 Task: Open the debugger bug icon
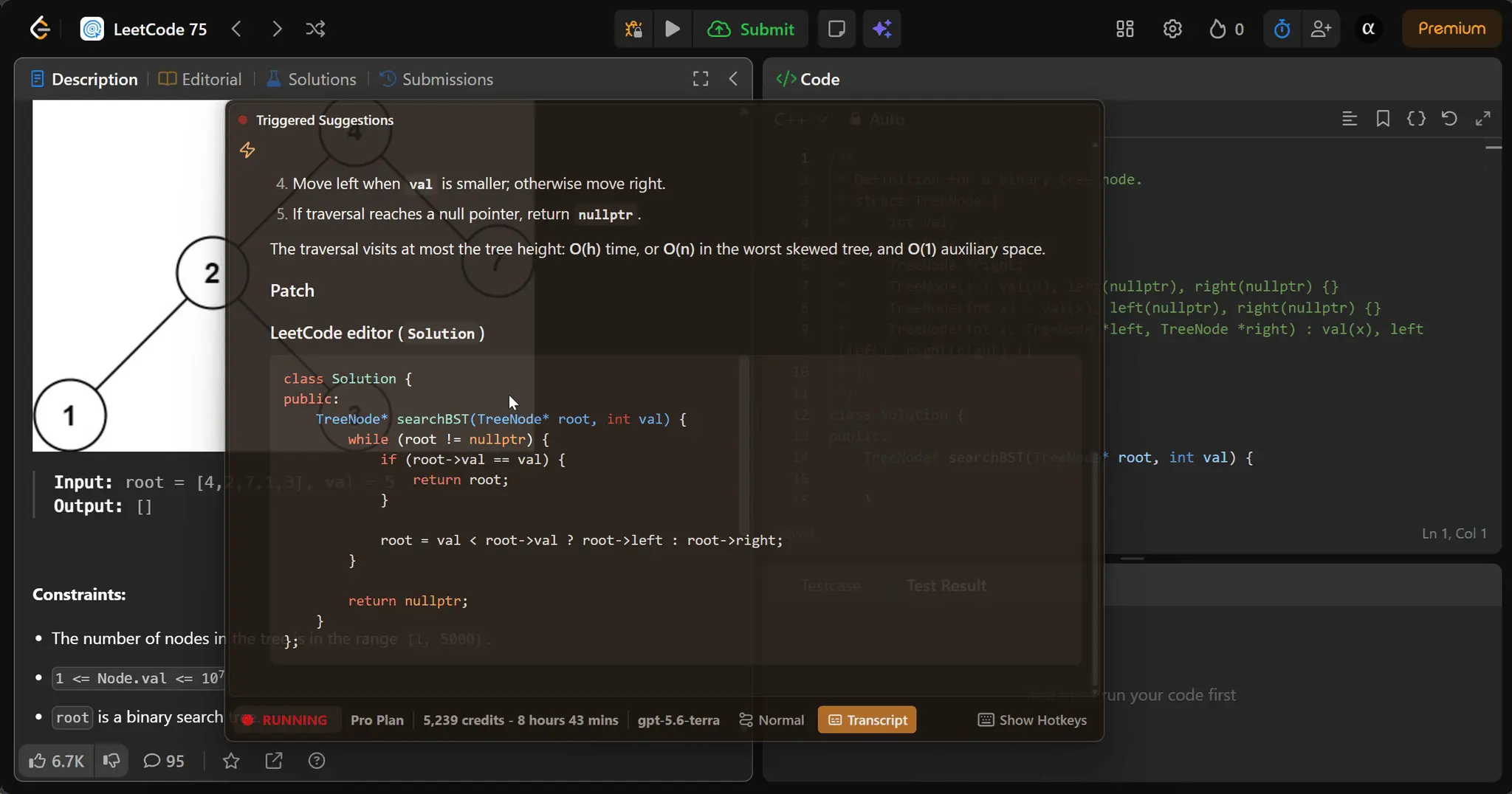click(633, 29)
